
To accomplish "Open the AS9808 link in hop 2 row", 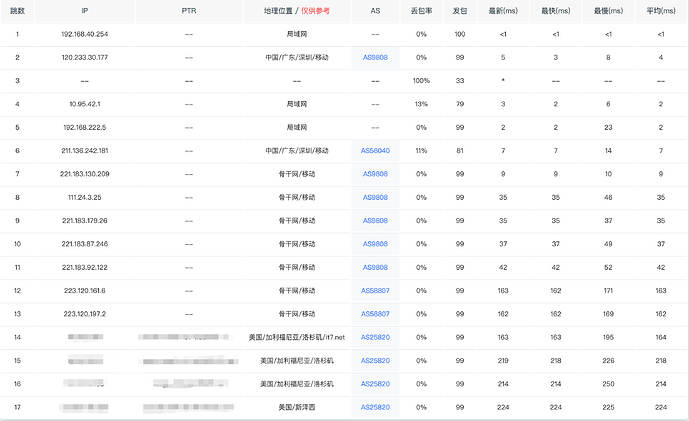I will pyautogui.click(x=375, y=58).
